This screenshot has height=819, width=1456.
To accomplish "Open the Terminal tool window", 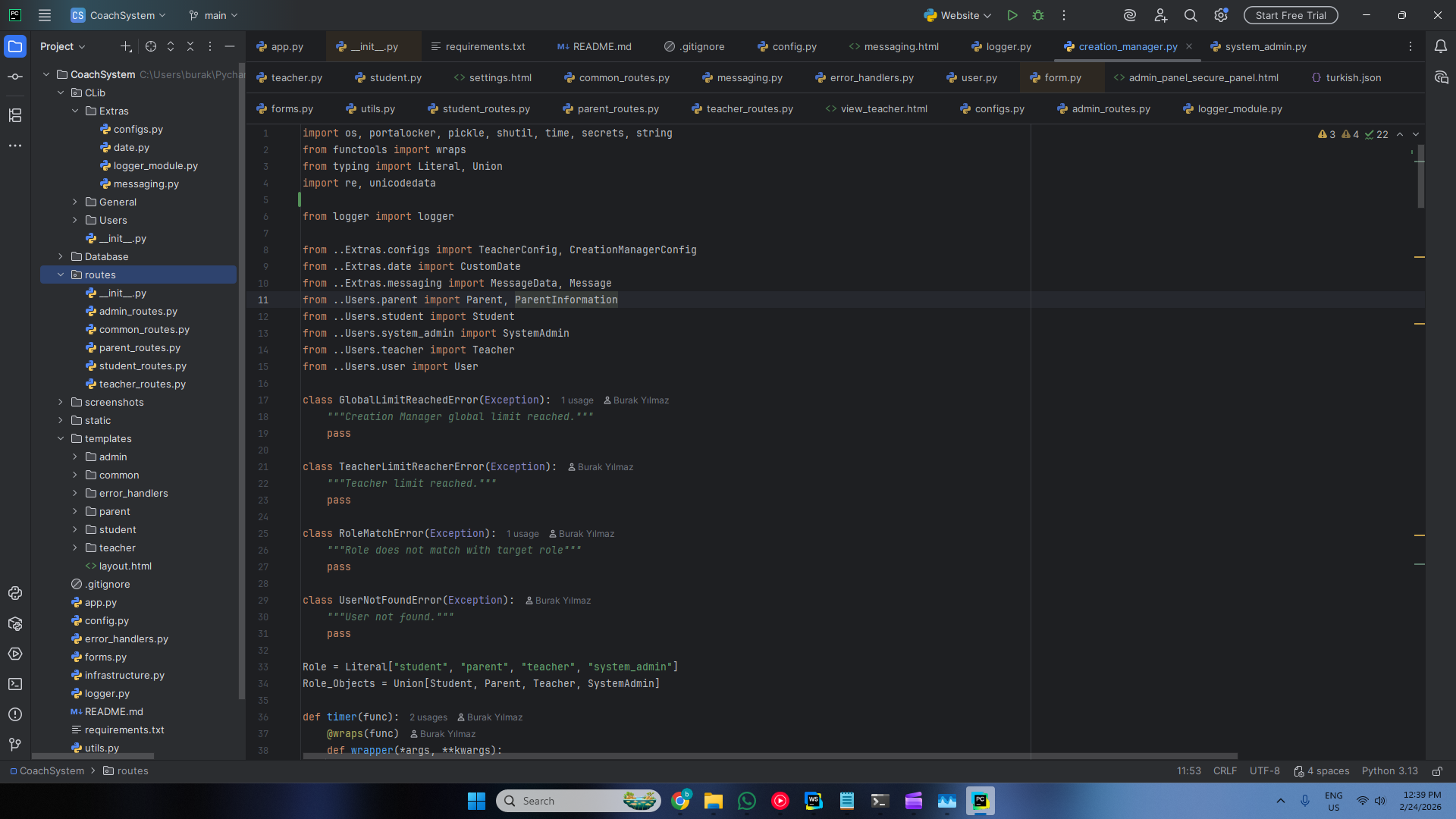I will click(x=15, y=684).
